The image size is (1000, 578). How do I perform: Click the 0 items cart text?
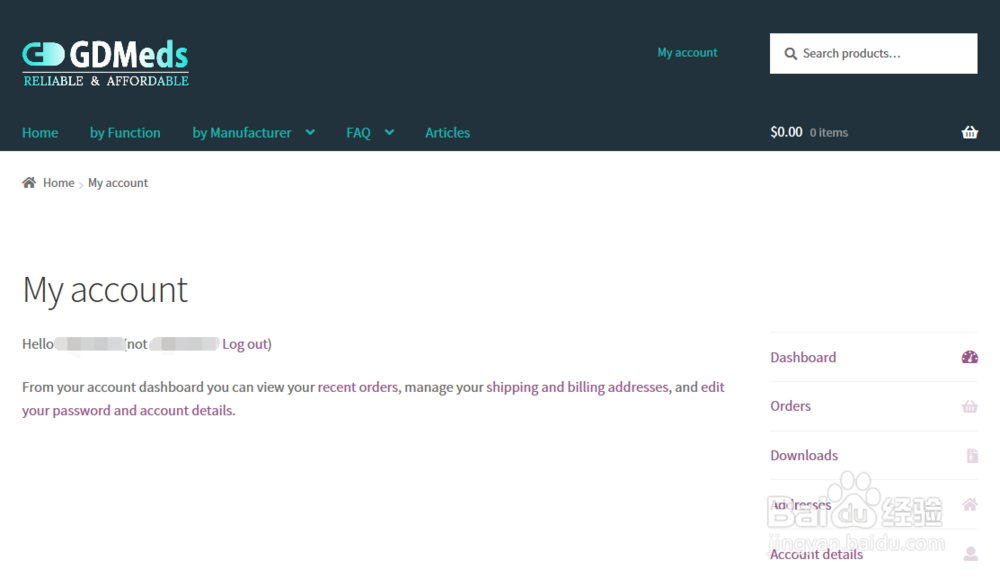828,133
